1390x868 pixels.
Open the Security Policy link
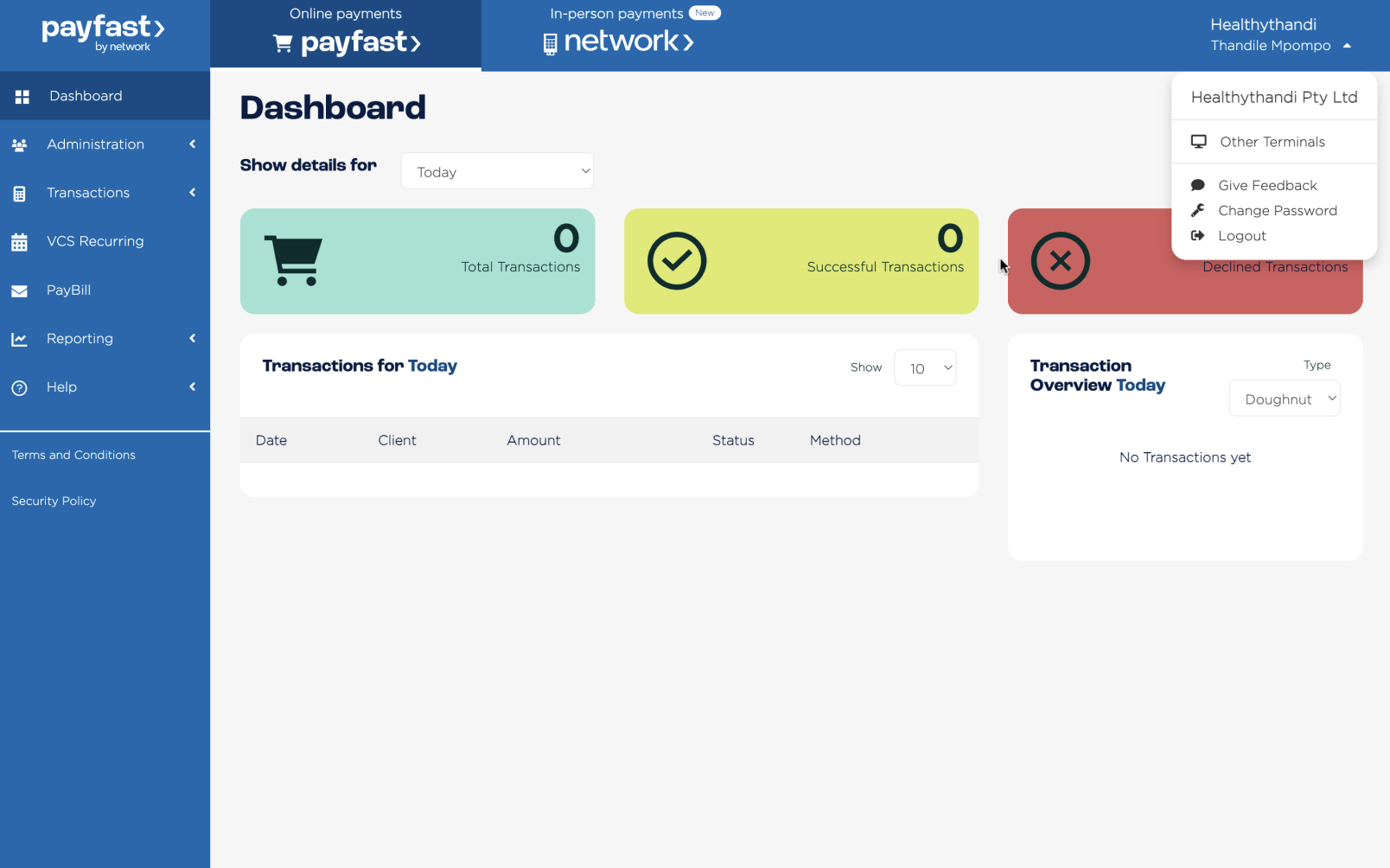pyautogui.click(x=54, y=501)
